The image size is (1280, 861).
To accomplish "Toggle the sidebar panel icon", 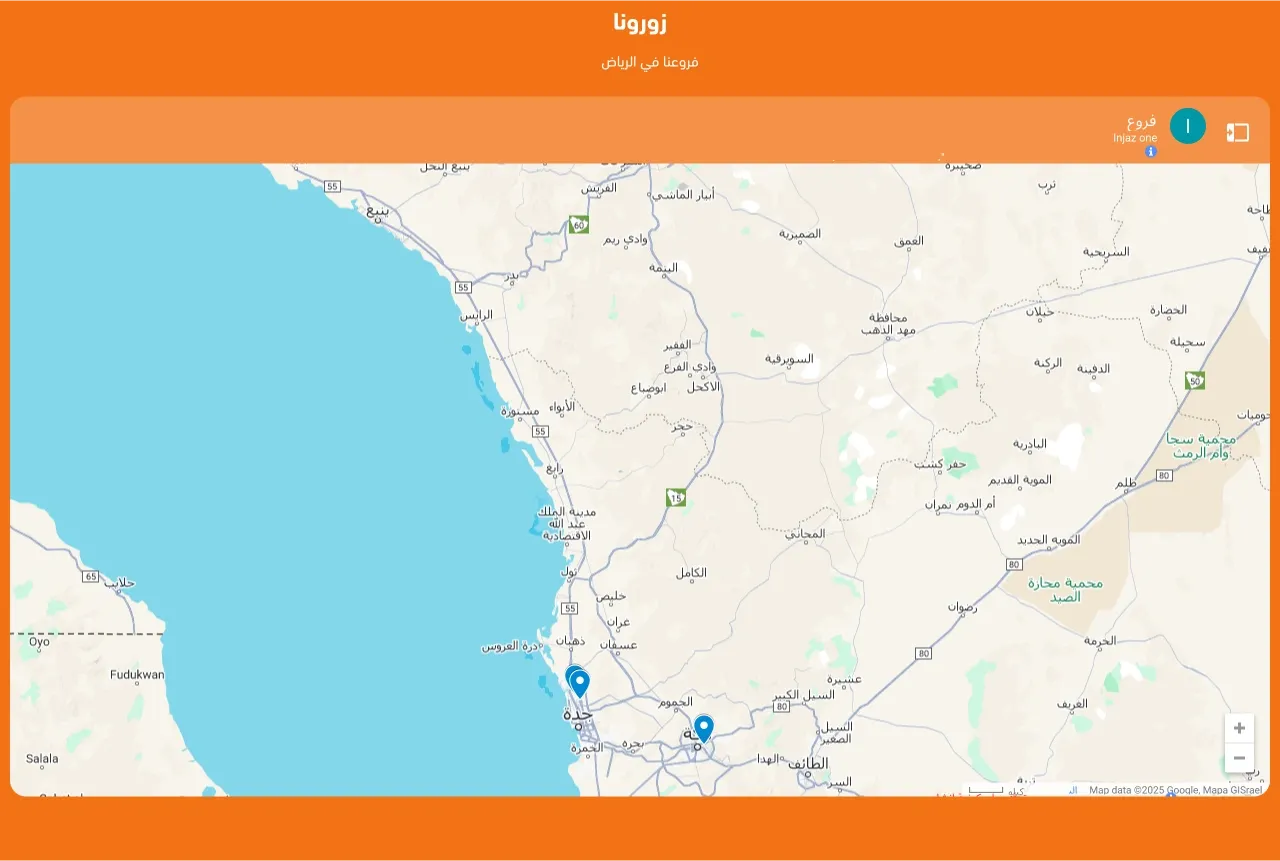I will tap(1238, 132).
